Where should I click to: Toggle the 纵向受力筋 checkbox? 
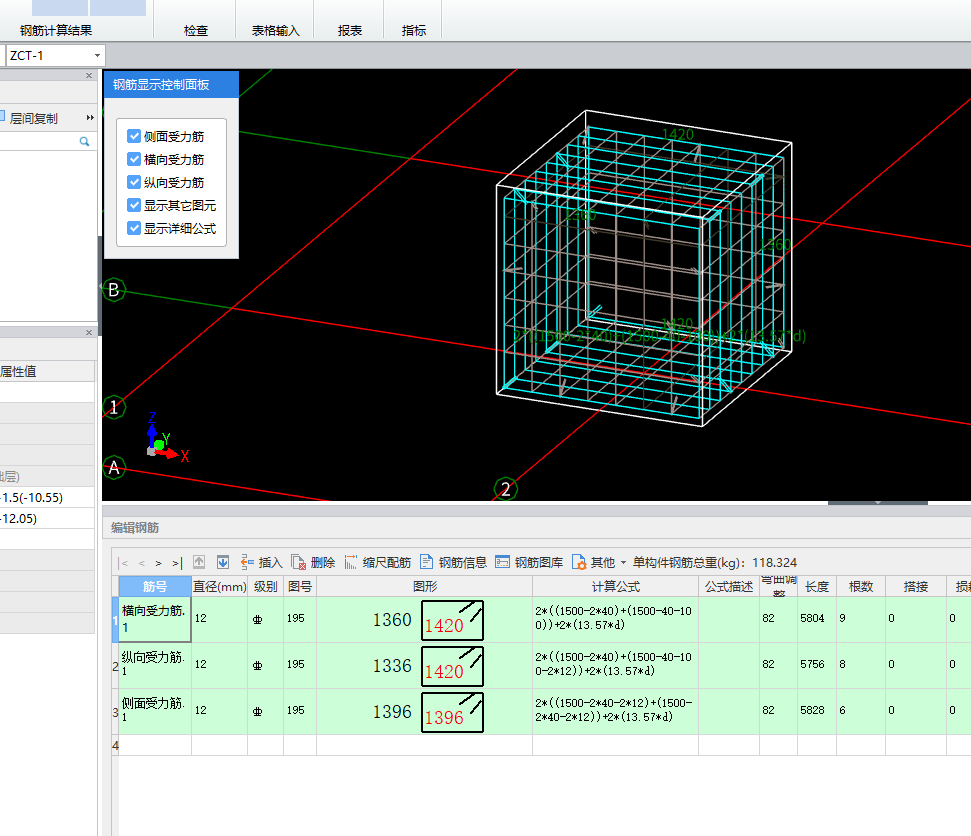coord(134,182)
